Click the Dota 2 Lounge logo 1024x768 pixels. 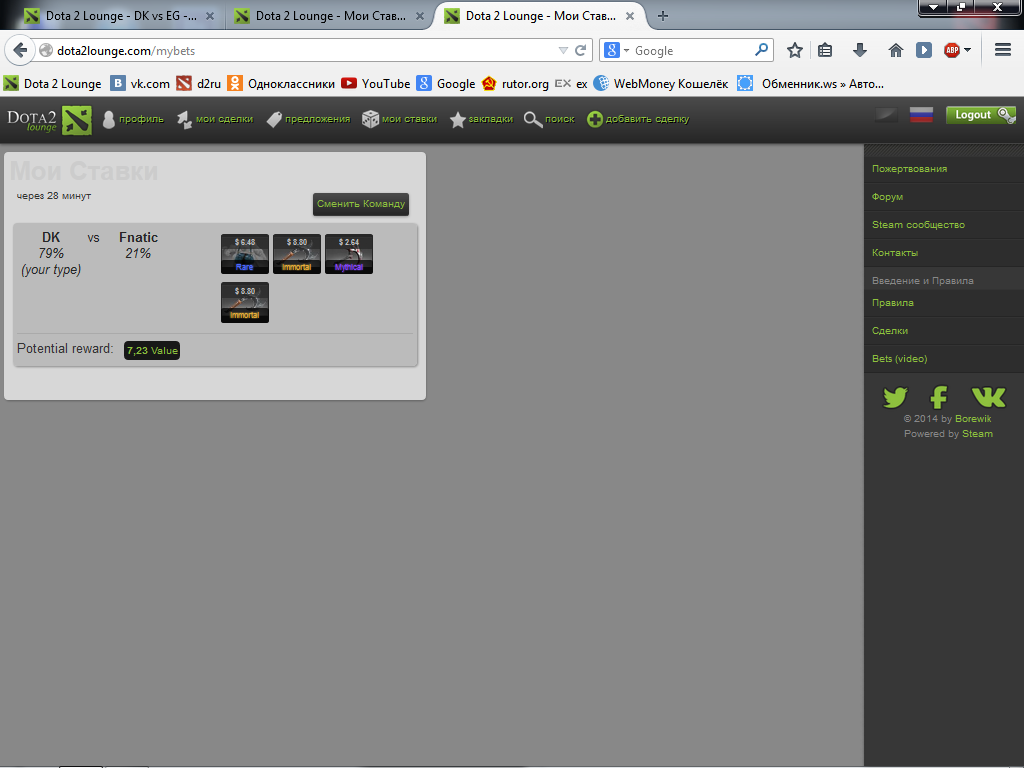49,120
